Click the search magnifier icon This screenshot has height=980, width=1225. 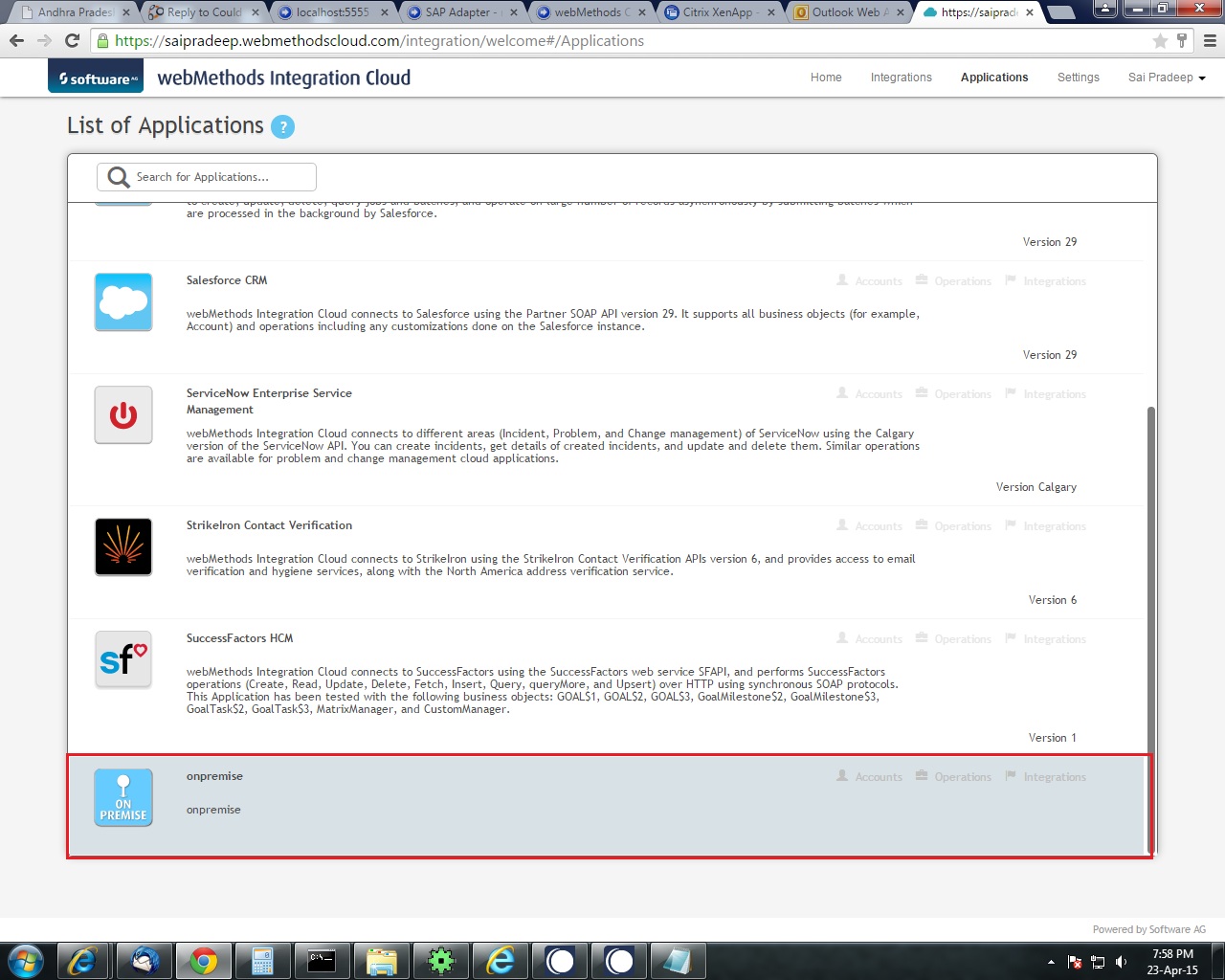[119, 177]
